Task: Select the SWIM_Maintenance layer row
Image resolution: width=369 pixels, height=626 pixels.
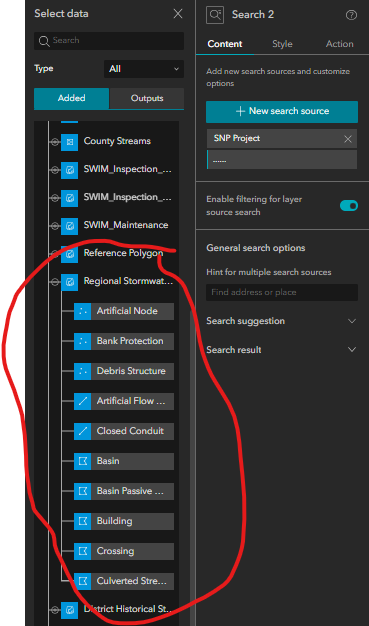Action: point(126,225)
